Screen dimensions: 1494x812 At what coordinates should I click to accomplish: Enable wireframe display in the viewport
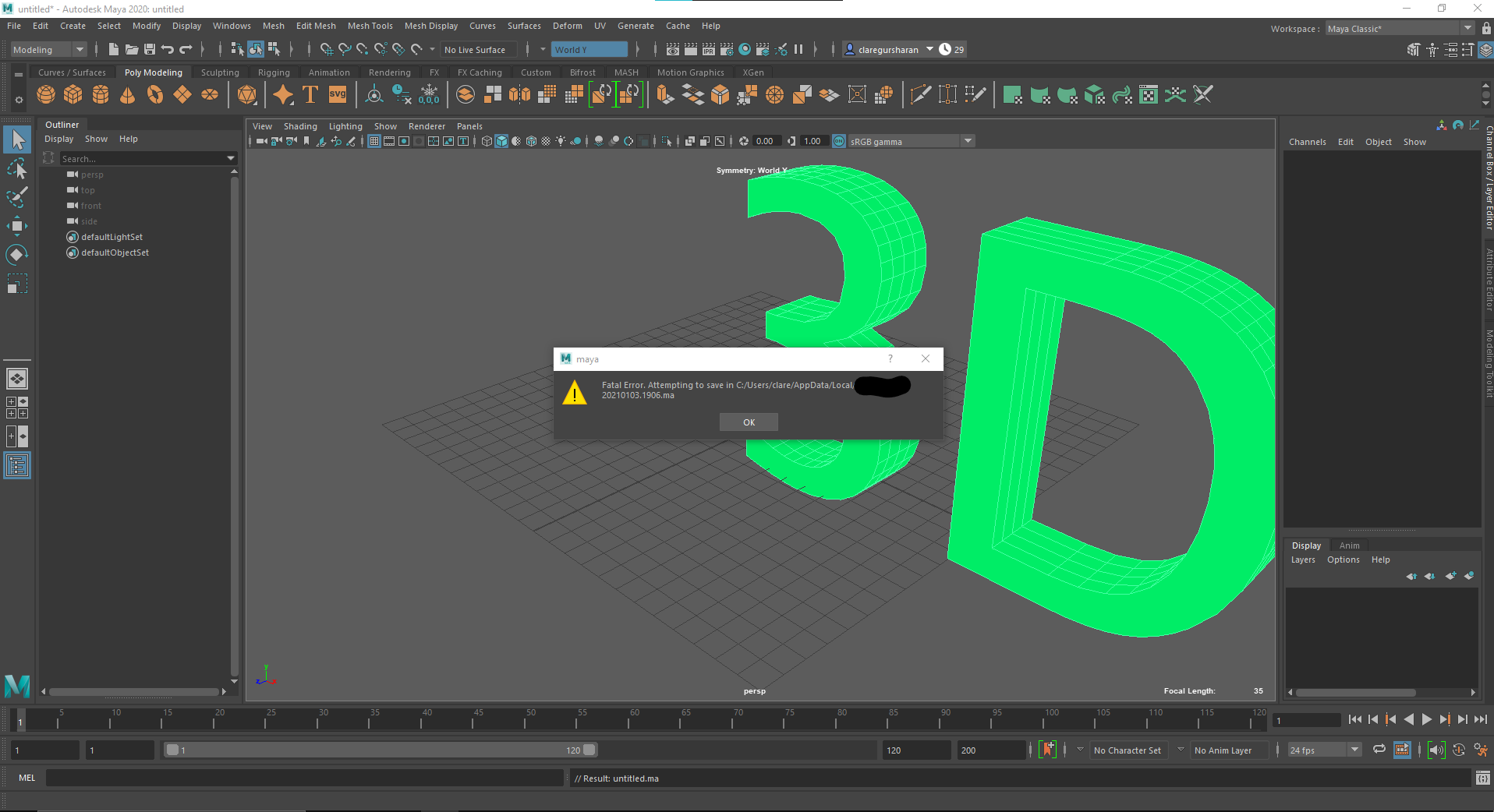click(487, 141)
